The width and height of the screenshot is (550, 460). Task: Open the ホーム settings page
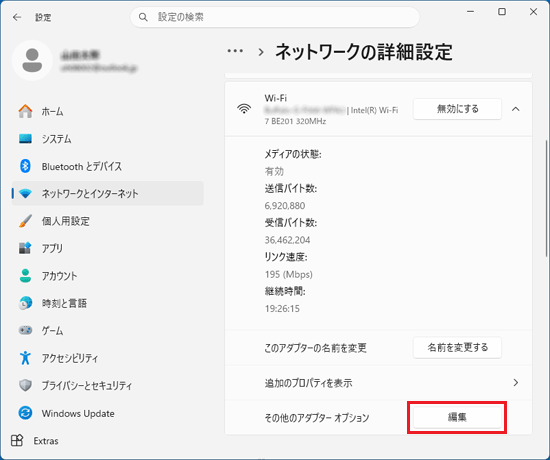(107, 112)
